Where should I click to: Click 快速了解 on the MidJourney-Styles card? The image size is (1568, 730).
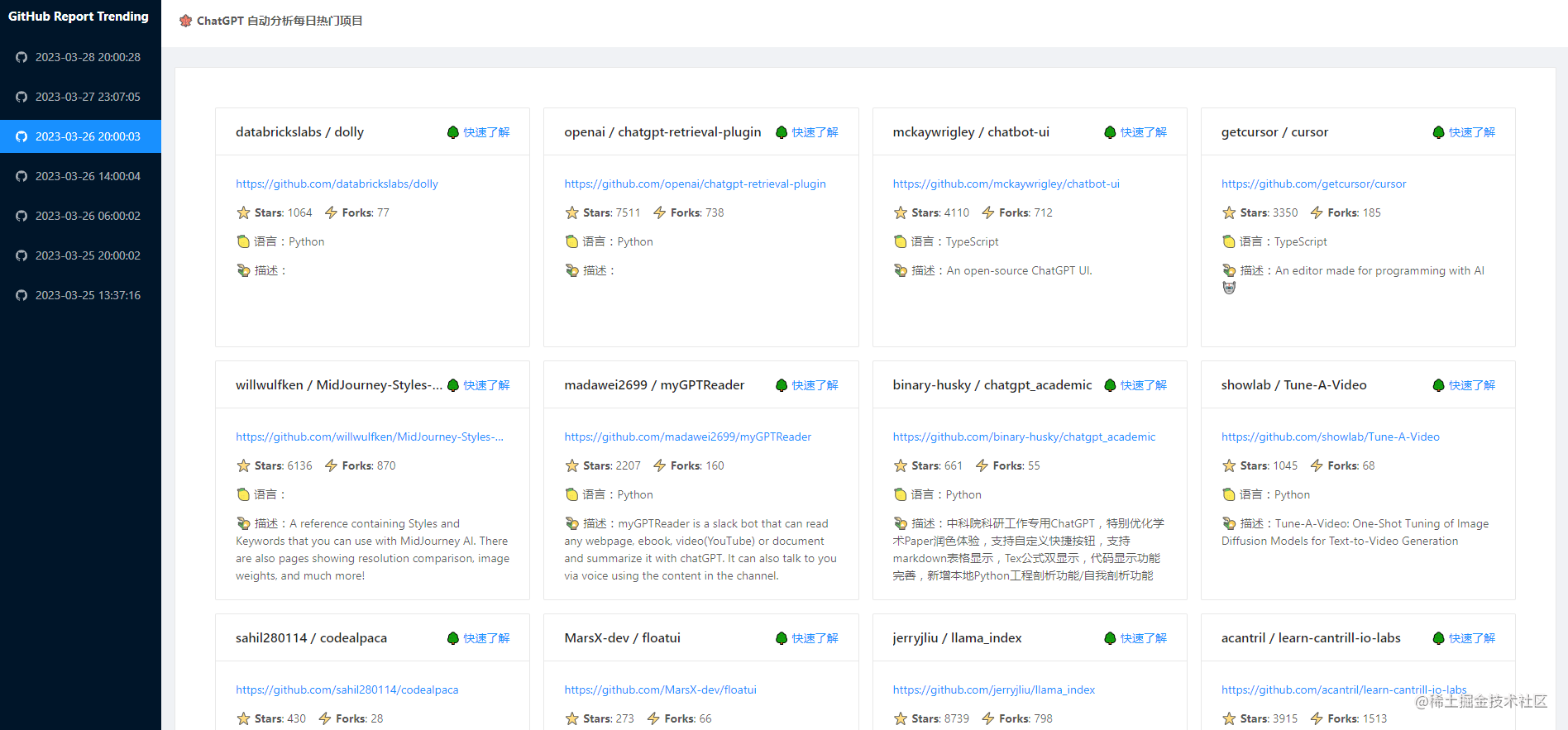[486, 385]
